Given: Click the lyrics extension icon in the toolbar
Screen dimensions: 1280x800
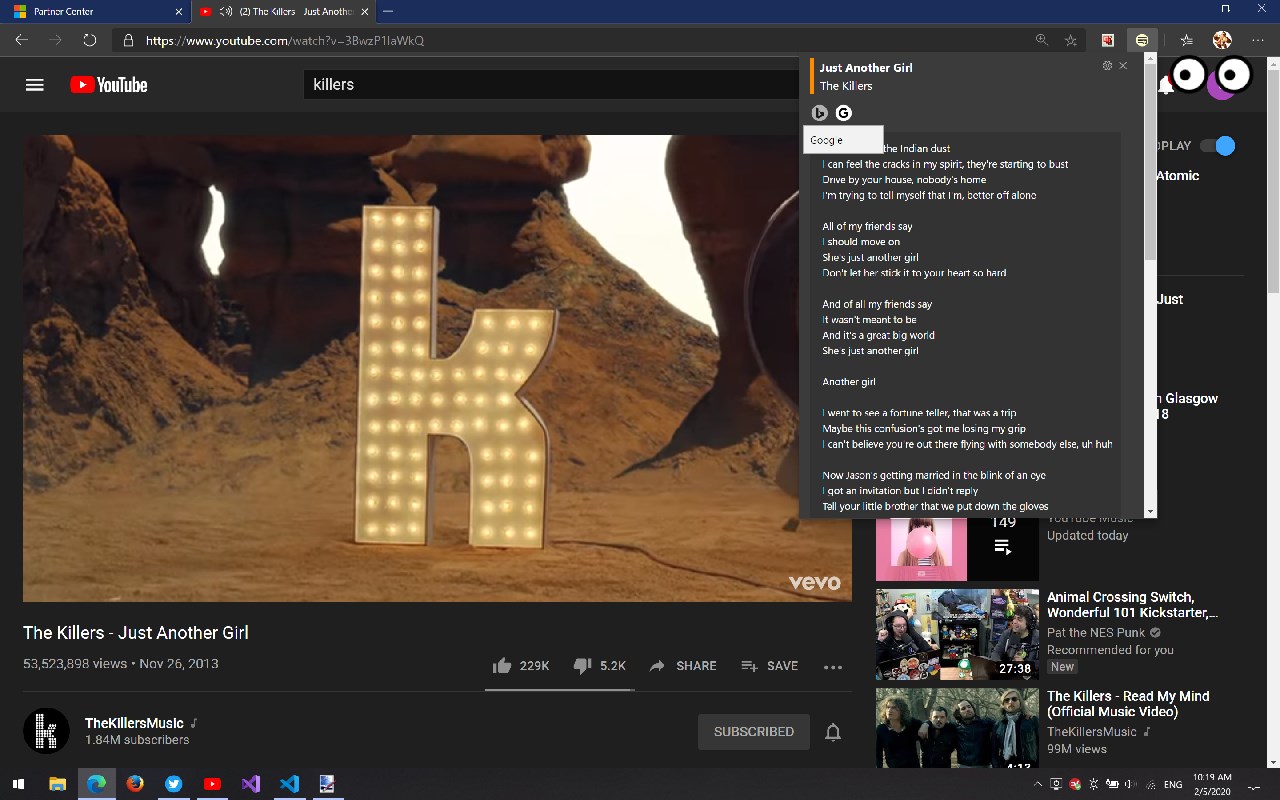Looking at the screenshot, I should point(1141,40).
